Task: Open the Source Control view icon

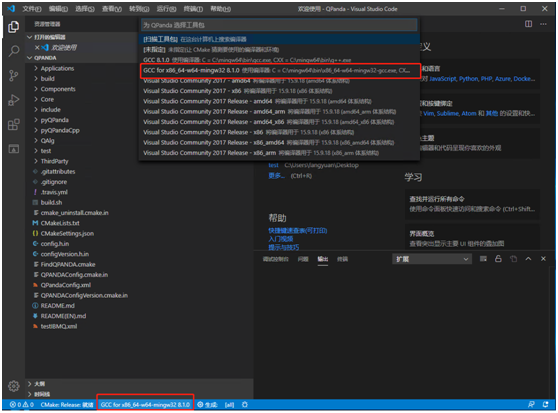Action: click(14, 75)
